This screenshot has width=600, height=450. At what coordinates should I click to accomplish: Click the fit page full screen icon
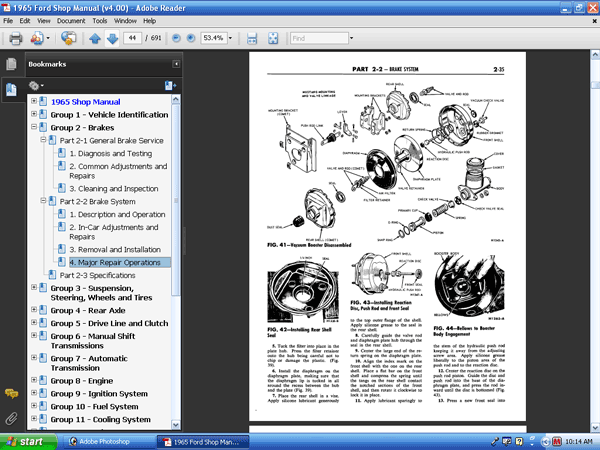tap(273, 38)
